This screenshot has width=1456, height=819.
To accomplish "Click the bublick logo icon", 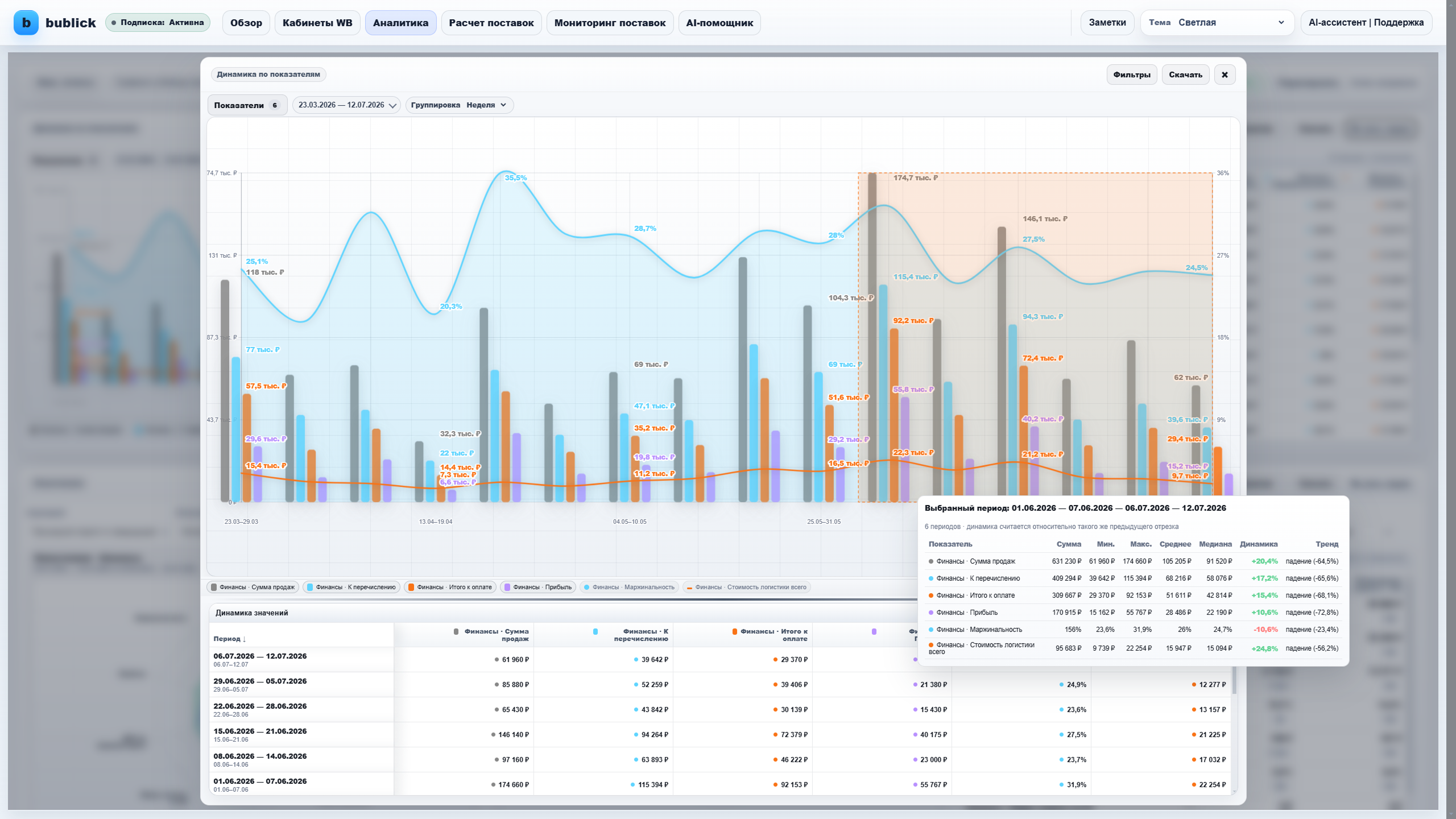I will click(x=26, y=23).
